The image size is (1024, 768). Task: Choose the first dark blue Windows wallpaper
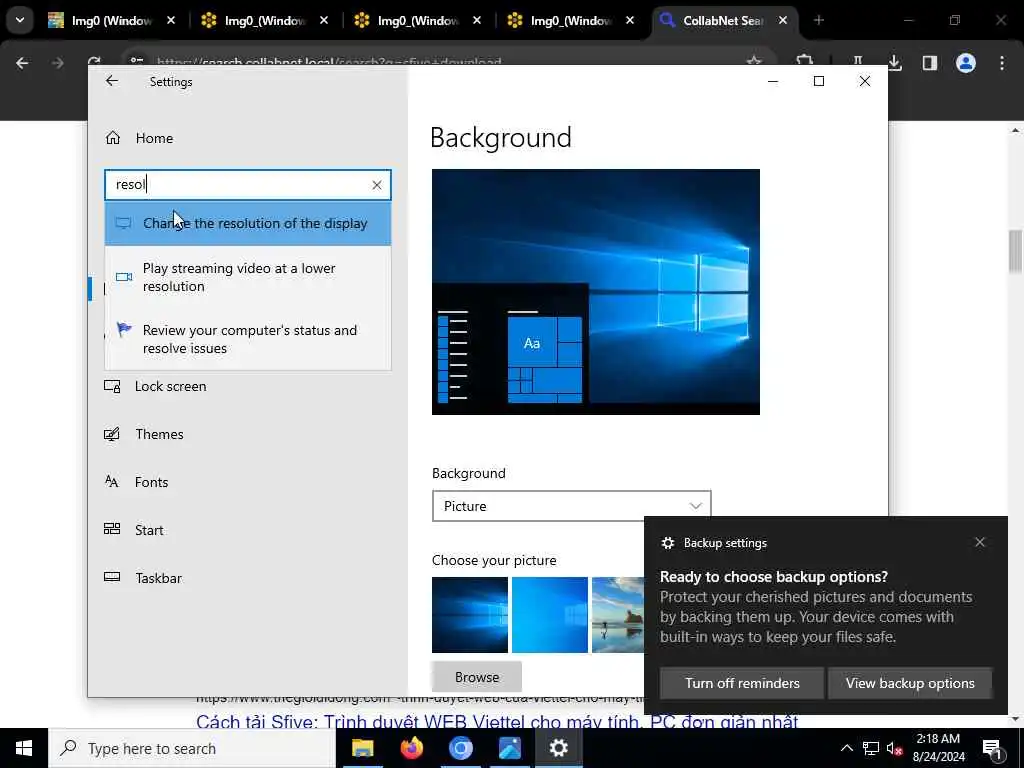click(x=470, y=615)
